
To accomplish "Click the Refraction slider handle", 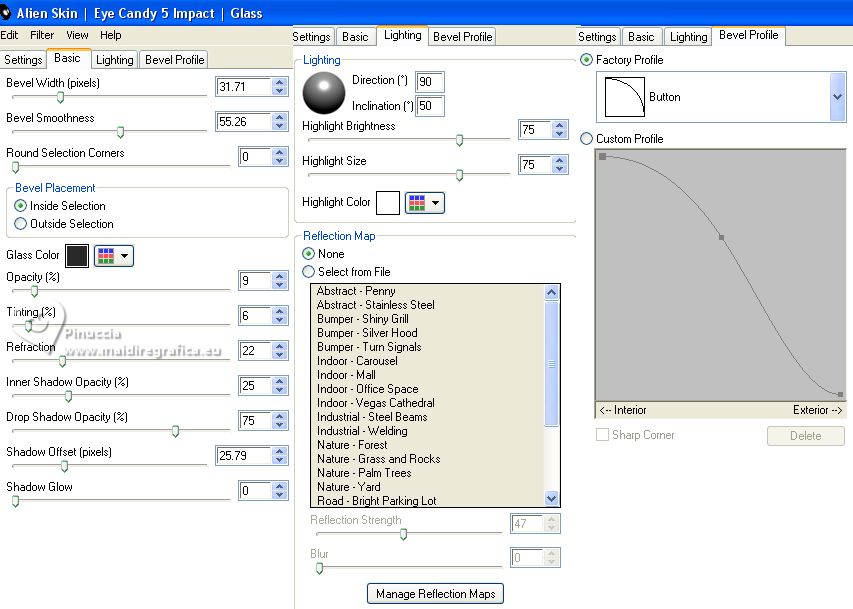I will coord(63,361).
